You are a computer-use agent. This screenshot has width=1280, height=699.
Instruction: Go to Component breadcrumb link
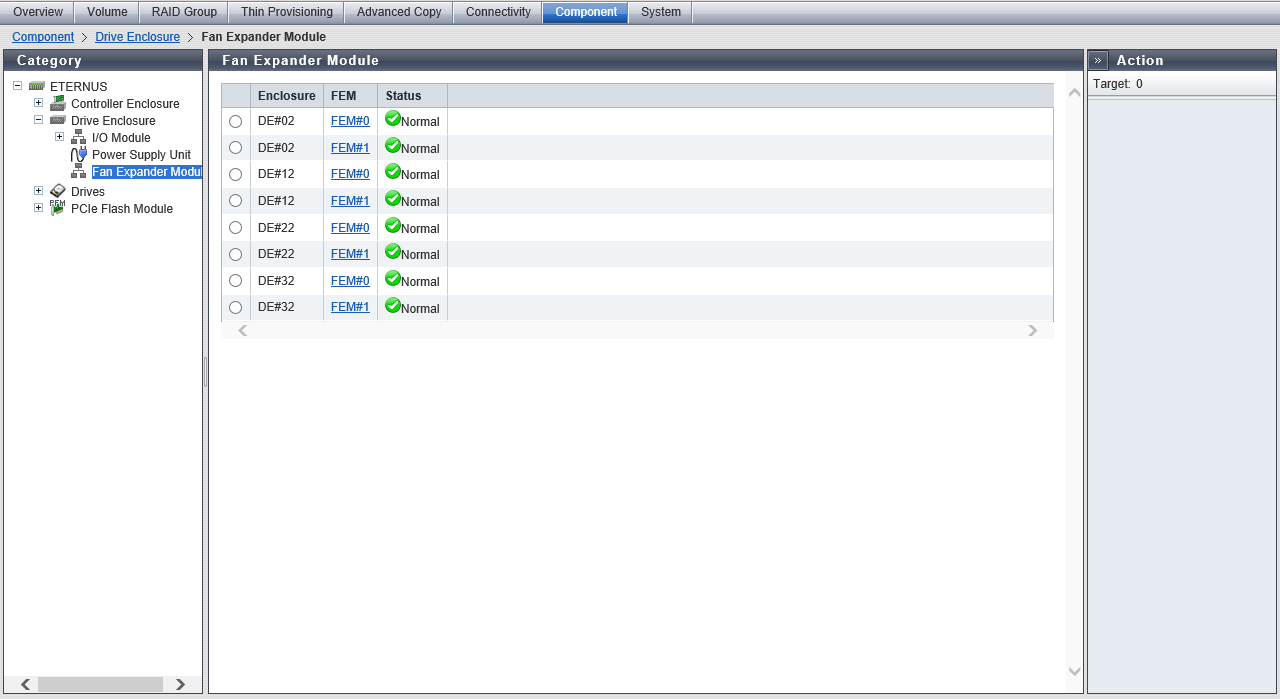[43, 37]
